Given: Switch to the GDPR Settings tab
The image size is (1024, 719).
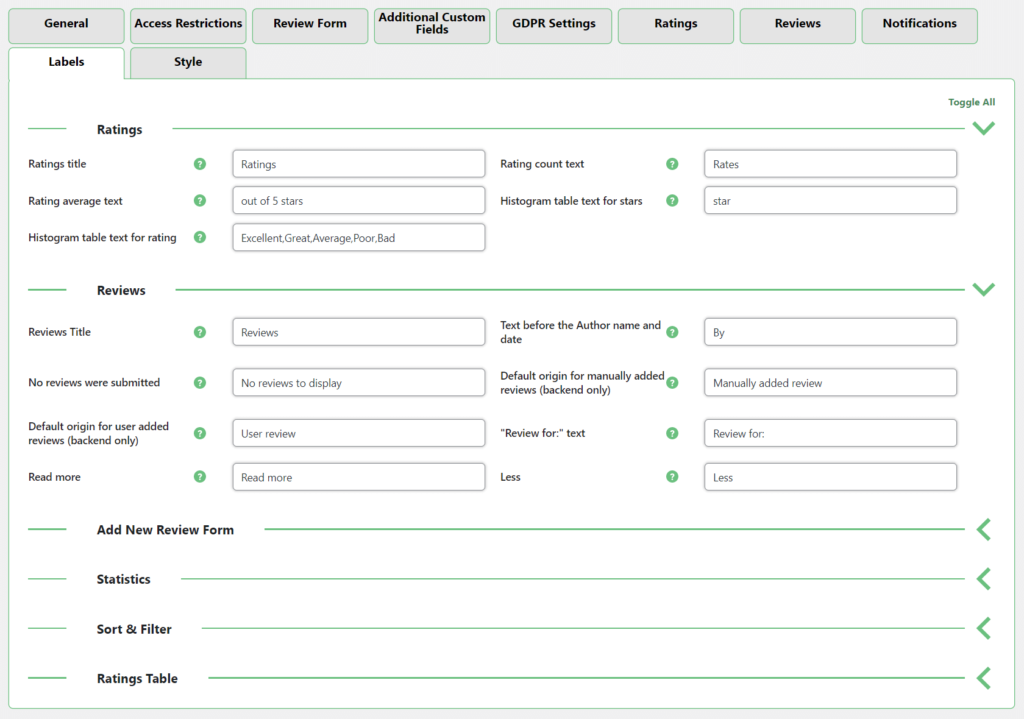Looking at the screenshot, I should click(554, 24).
